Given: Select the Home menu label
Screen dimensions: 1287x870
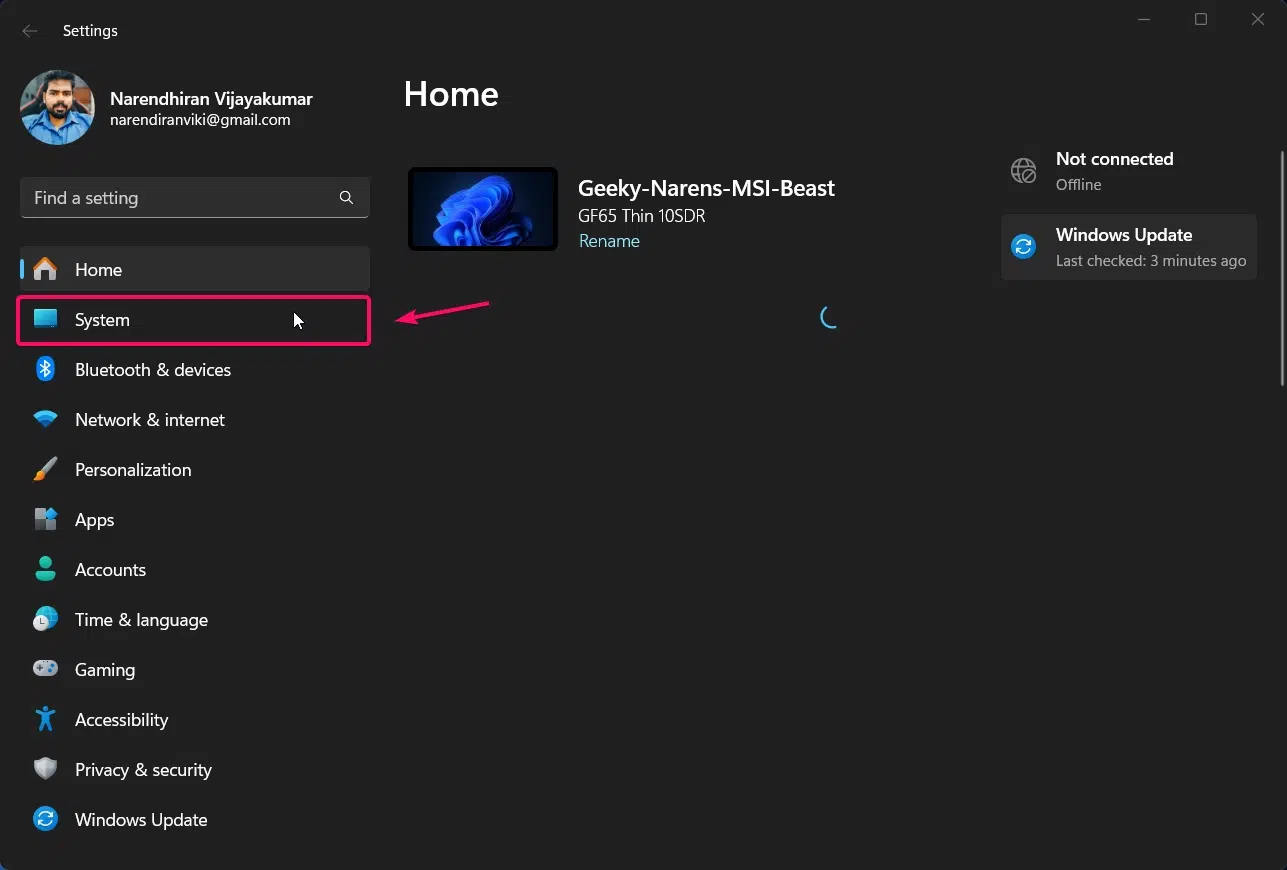Looking at the screenshot, I should click(x=98, y=270).
